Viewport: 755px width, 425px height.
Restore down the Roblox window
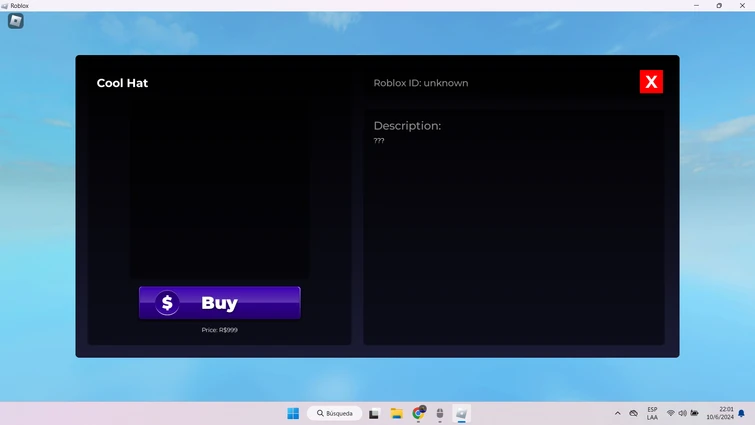tap(719, 6)
